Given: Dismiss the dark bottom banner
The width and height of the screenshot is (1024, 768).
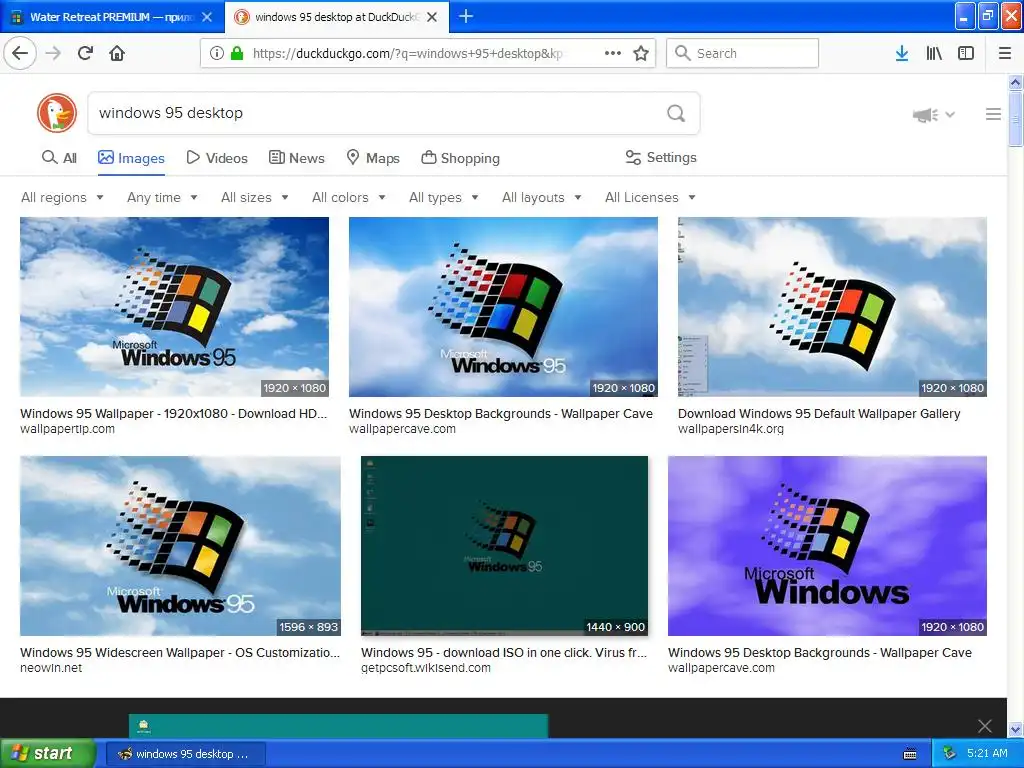Looking at the screenshot, I should click(985, 726).
